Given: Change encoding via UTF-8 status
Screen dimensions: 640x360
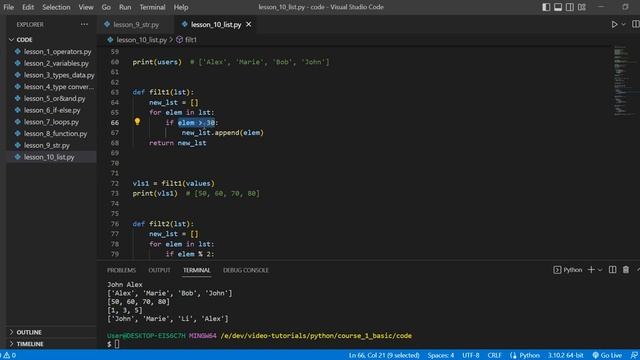Looking at the screenshot, I should coord(471,355).
